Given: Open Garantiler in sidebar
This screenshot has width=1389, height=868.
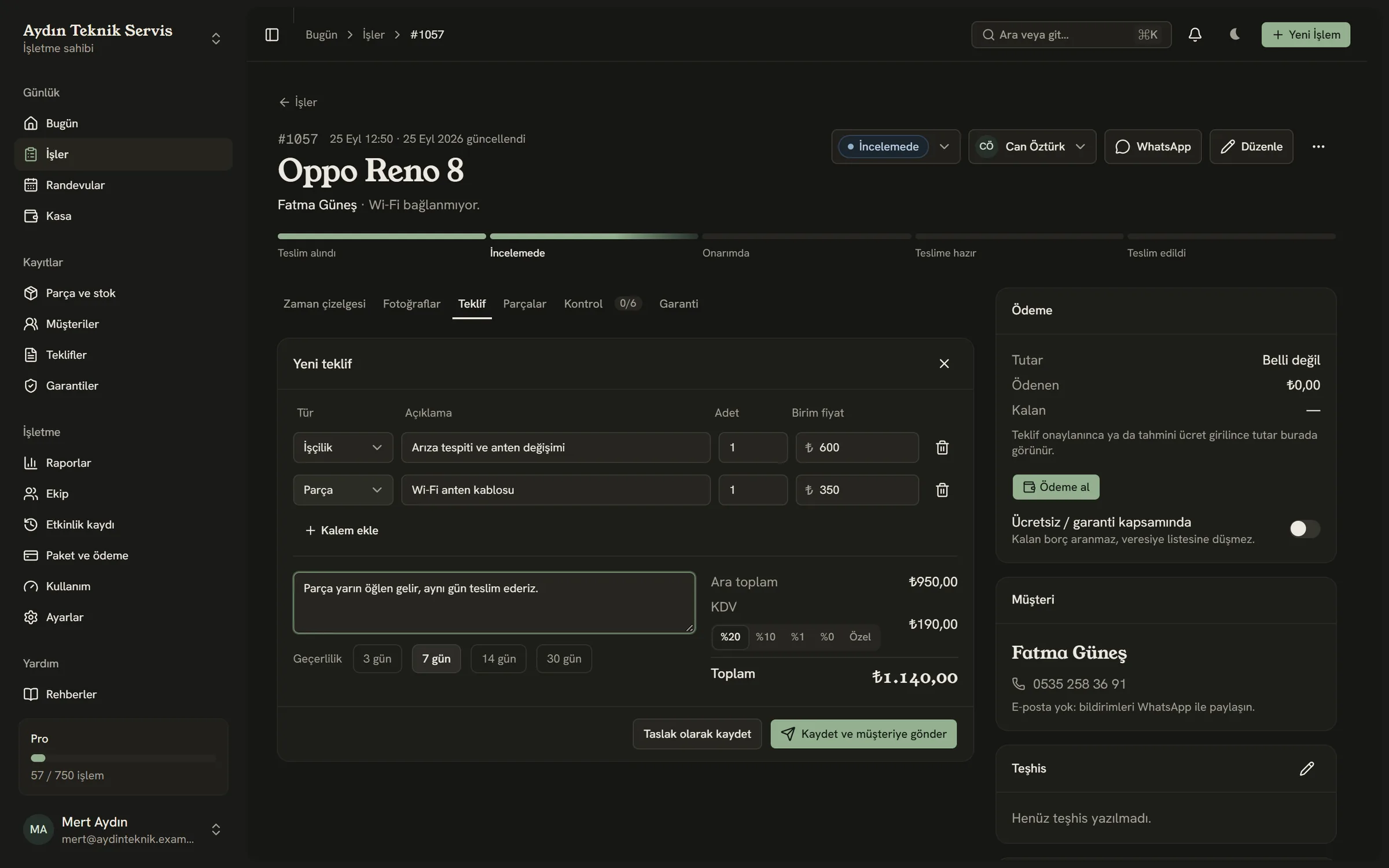Looking at the screenshot, I should [x=123, y=386].
